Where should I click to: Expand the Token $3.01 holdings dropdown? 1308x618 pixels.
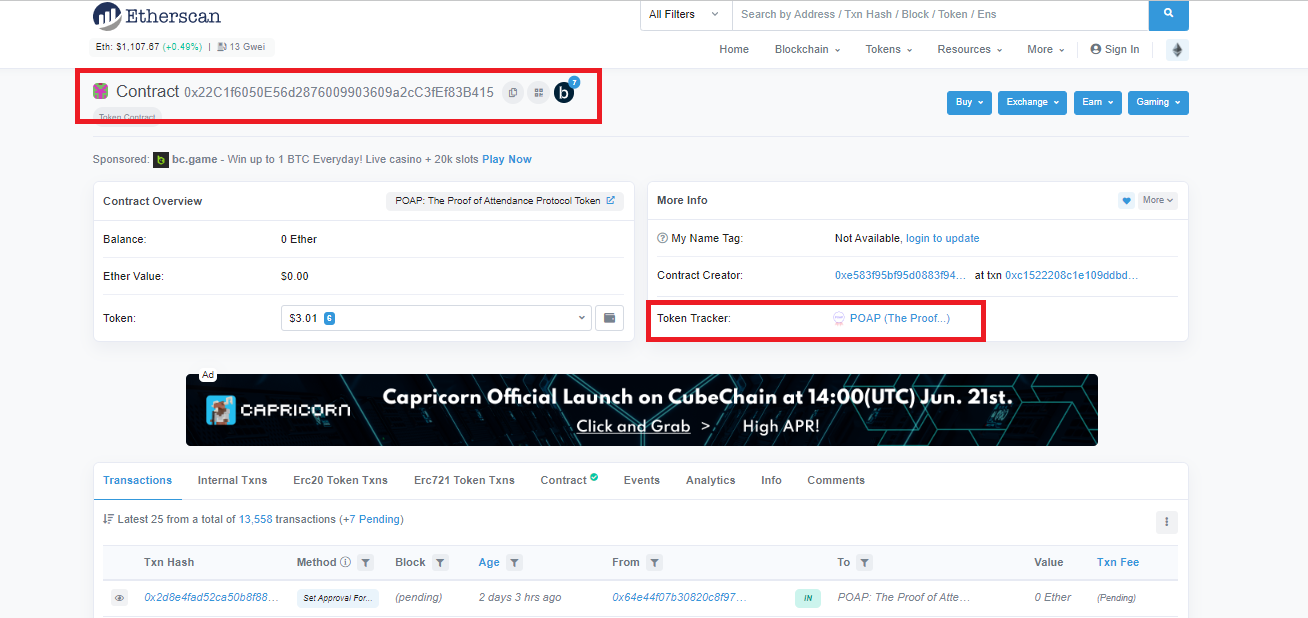[436, 318]
